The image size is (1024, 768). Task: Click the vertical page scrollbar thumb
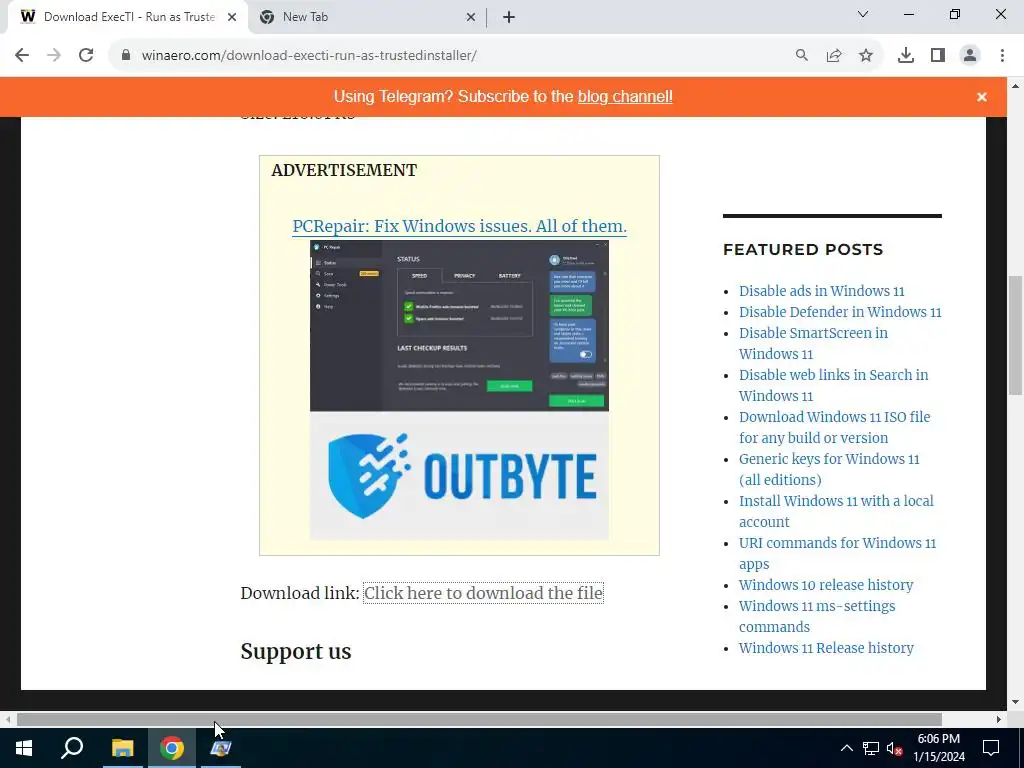[x=1015, y=336]
